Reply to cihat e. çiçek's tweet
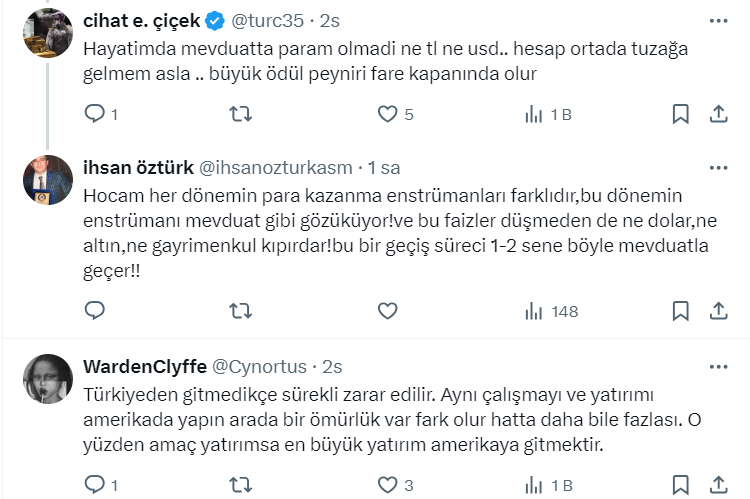 (95, 114)
